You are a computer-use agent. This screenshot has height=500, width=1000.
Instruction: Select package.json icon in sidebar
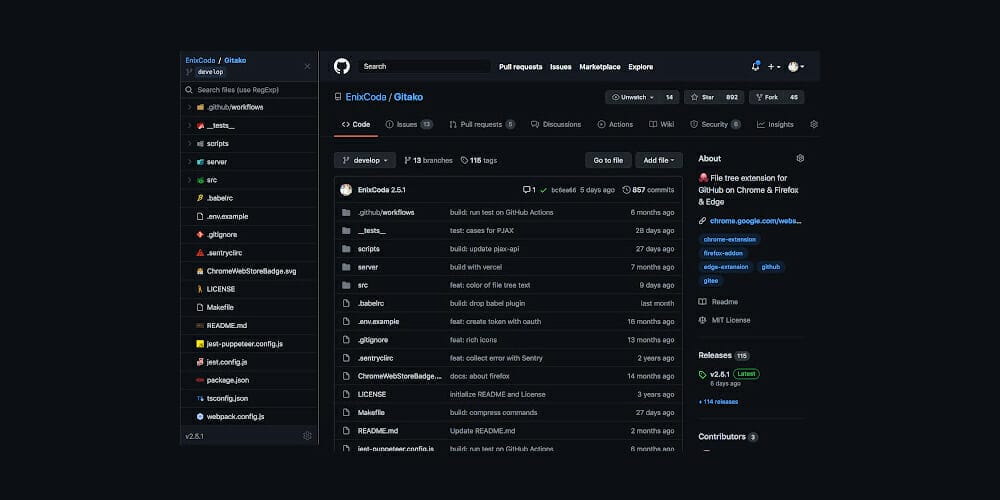pos(200,380)
